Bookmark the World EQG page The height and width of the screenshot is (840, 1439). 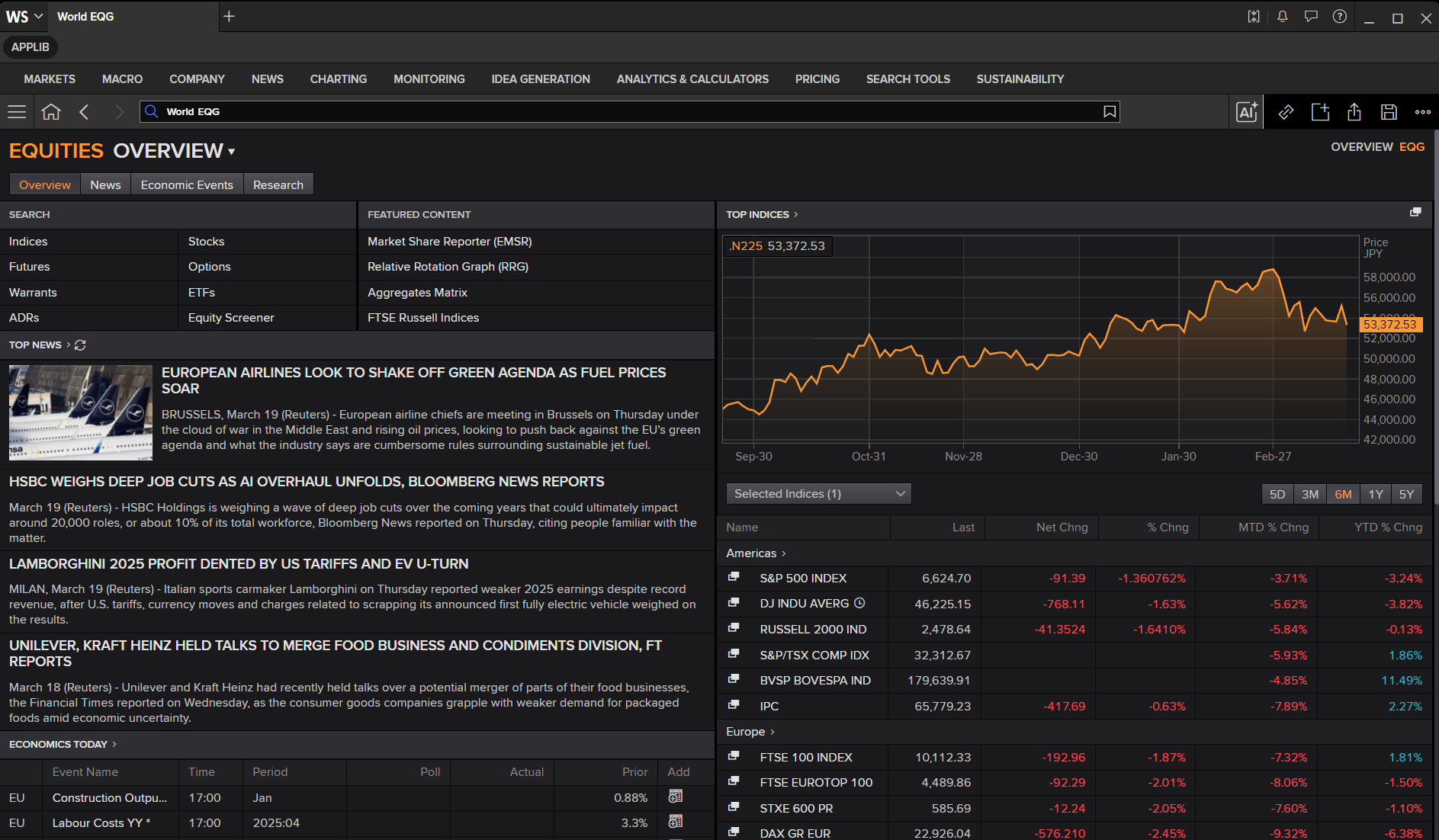1110,112
